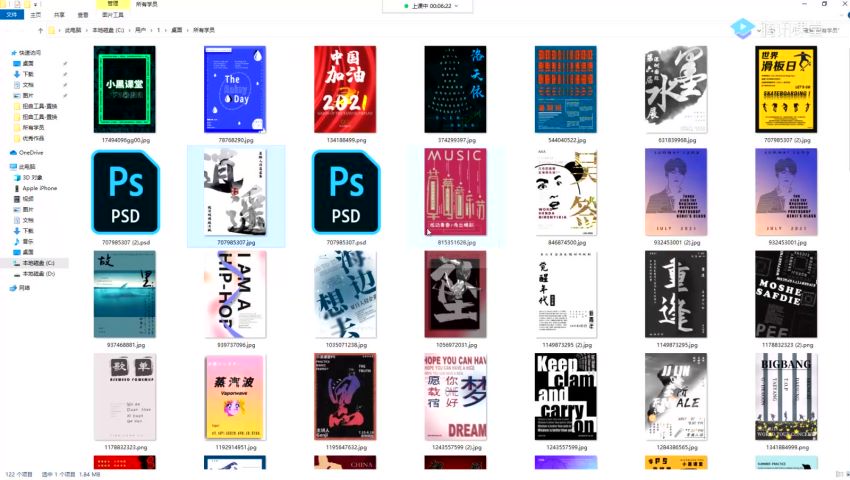Image resolution: width=850 pixels, height=480 pixels.
Task: Select the 水墨 ink poster thumbnail
Action: click(x=676, y=89)
